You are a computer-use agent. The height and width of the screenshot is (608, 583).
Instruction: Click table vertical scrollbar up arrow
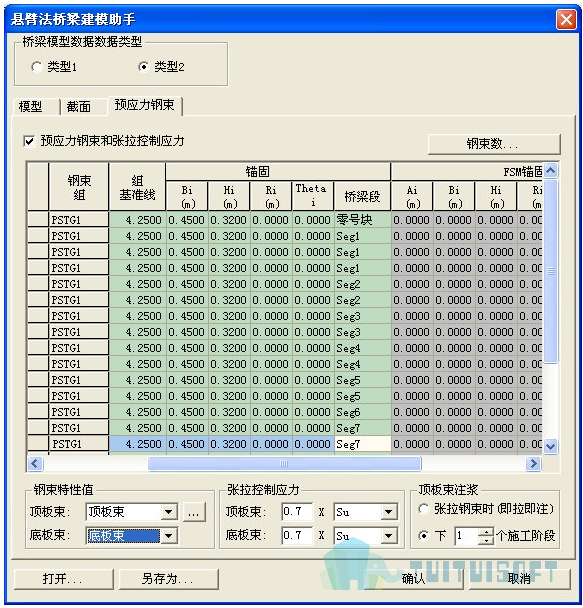click(550, 170)
